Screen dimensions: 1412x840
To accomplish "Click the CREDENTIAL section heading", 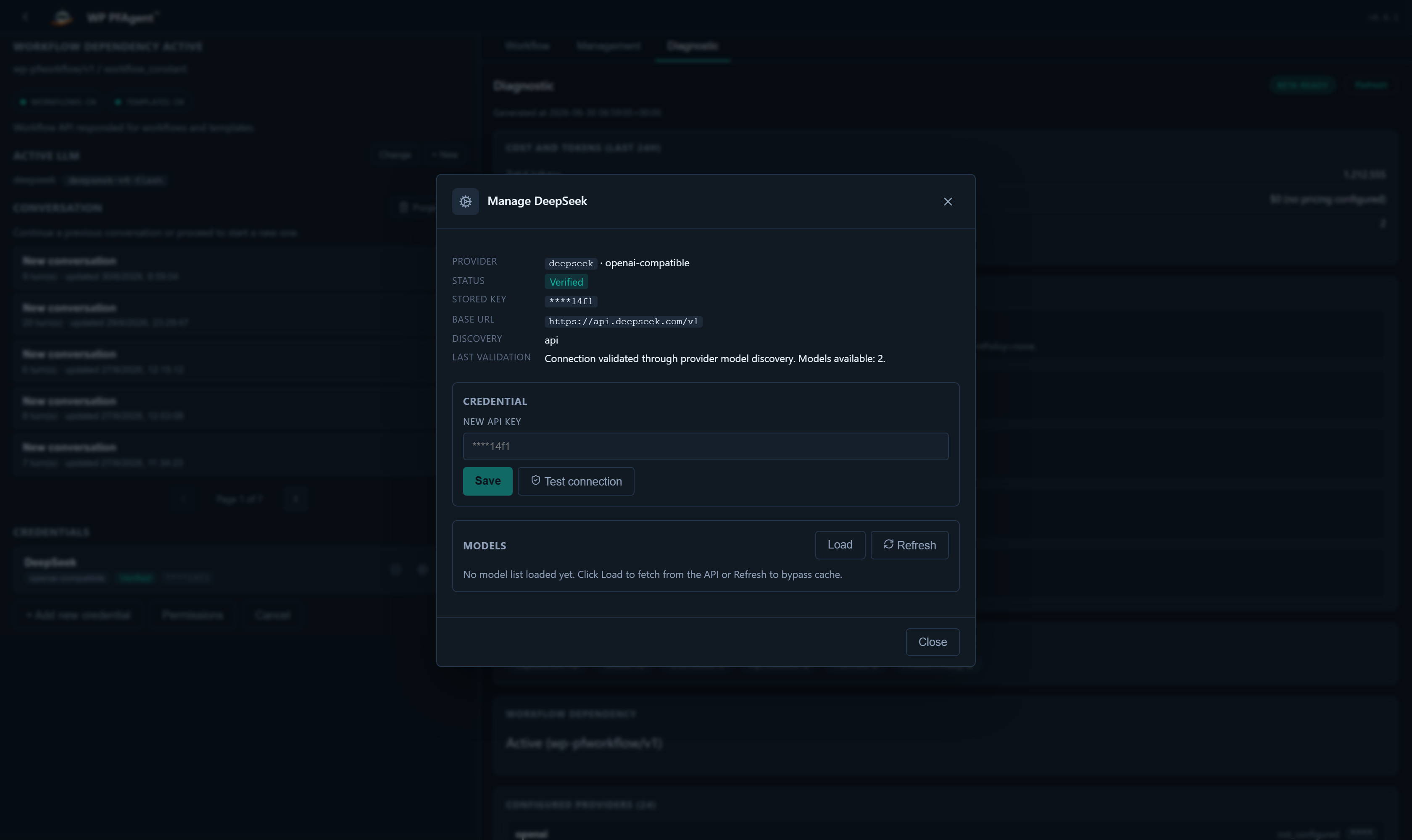I will tap(495, 402).
